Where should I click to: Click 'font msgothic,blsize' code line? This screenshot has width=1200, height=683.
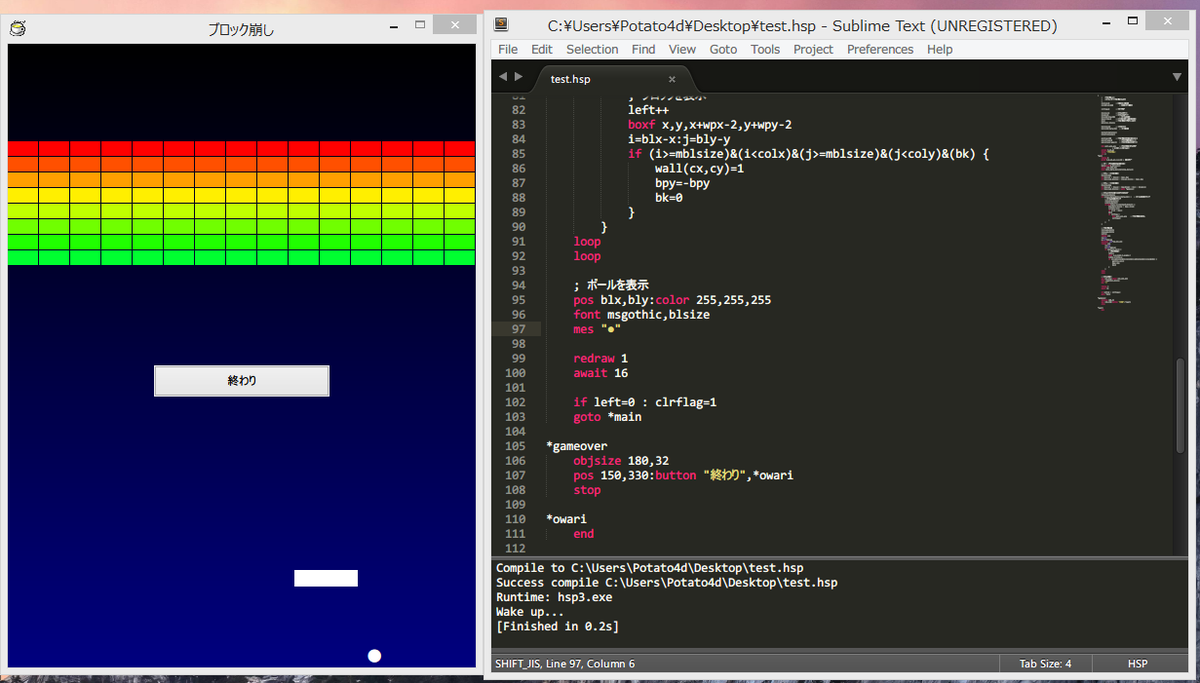click(641, 314)
